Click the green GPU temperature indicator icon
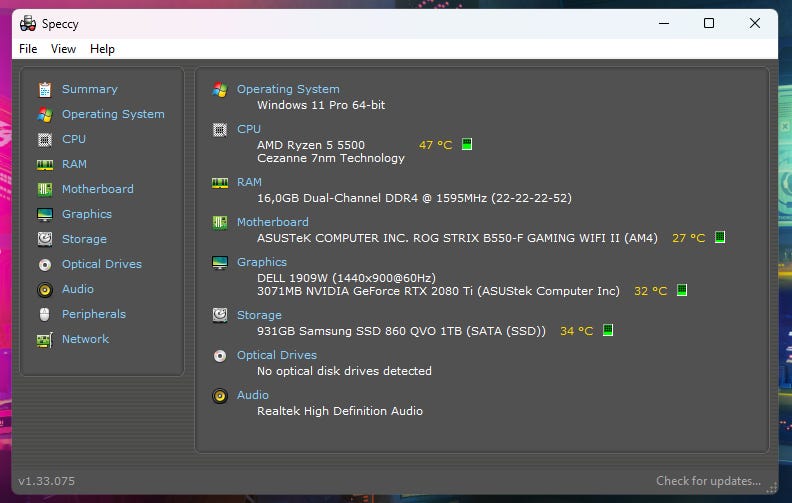This screenshot has height=503, width=792. (x=681, y=290)
